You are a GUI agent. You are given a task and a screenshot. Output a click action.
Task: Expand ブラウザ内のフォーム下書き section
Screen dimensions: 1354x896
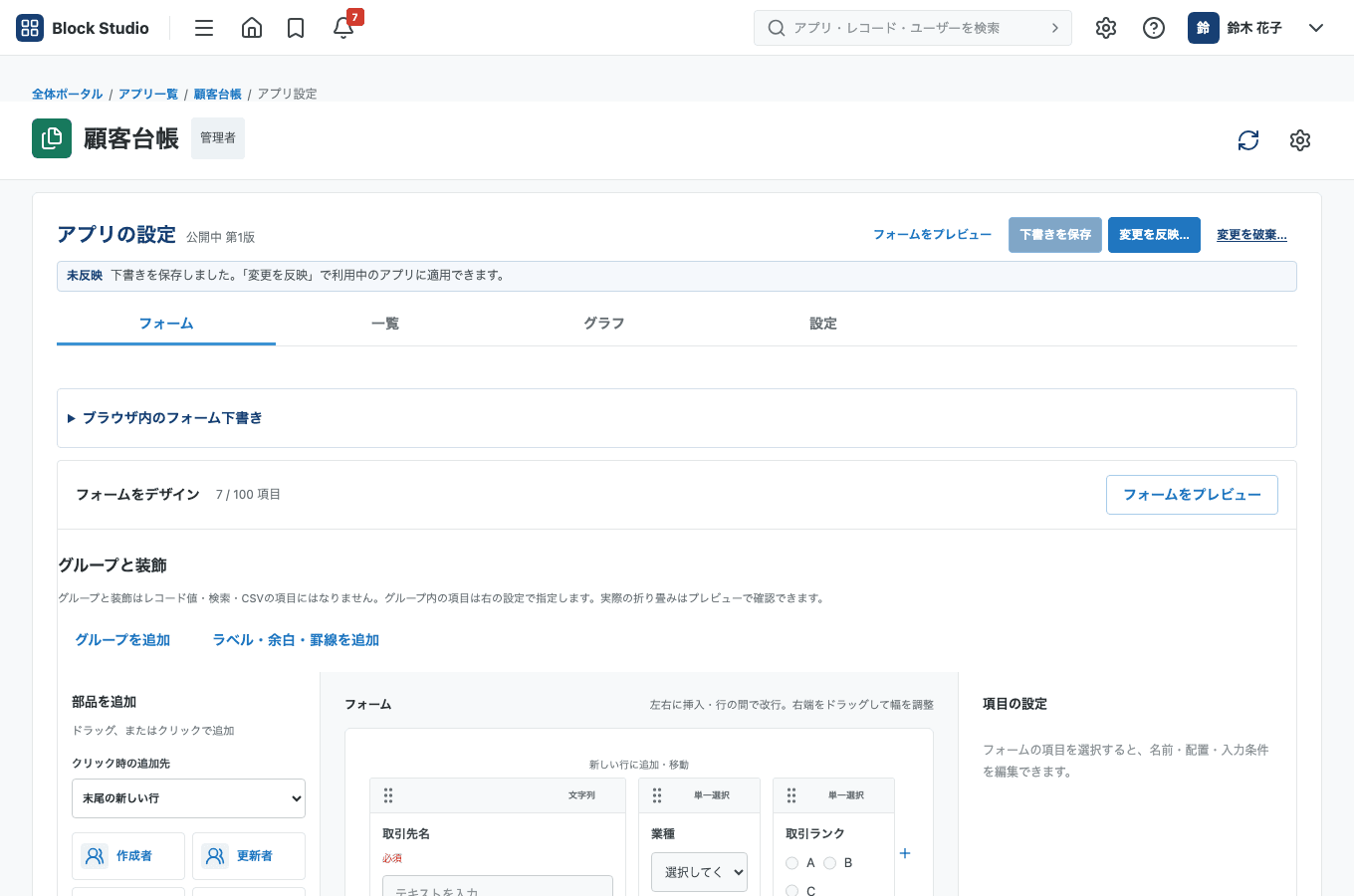point(677,418)
